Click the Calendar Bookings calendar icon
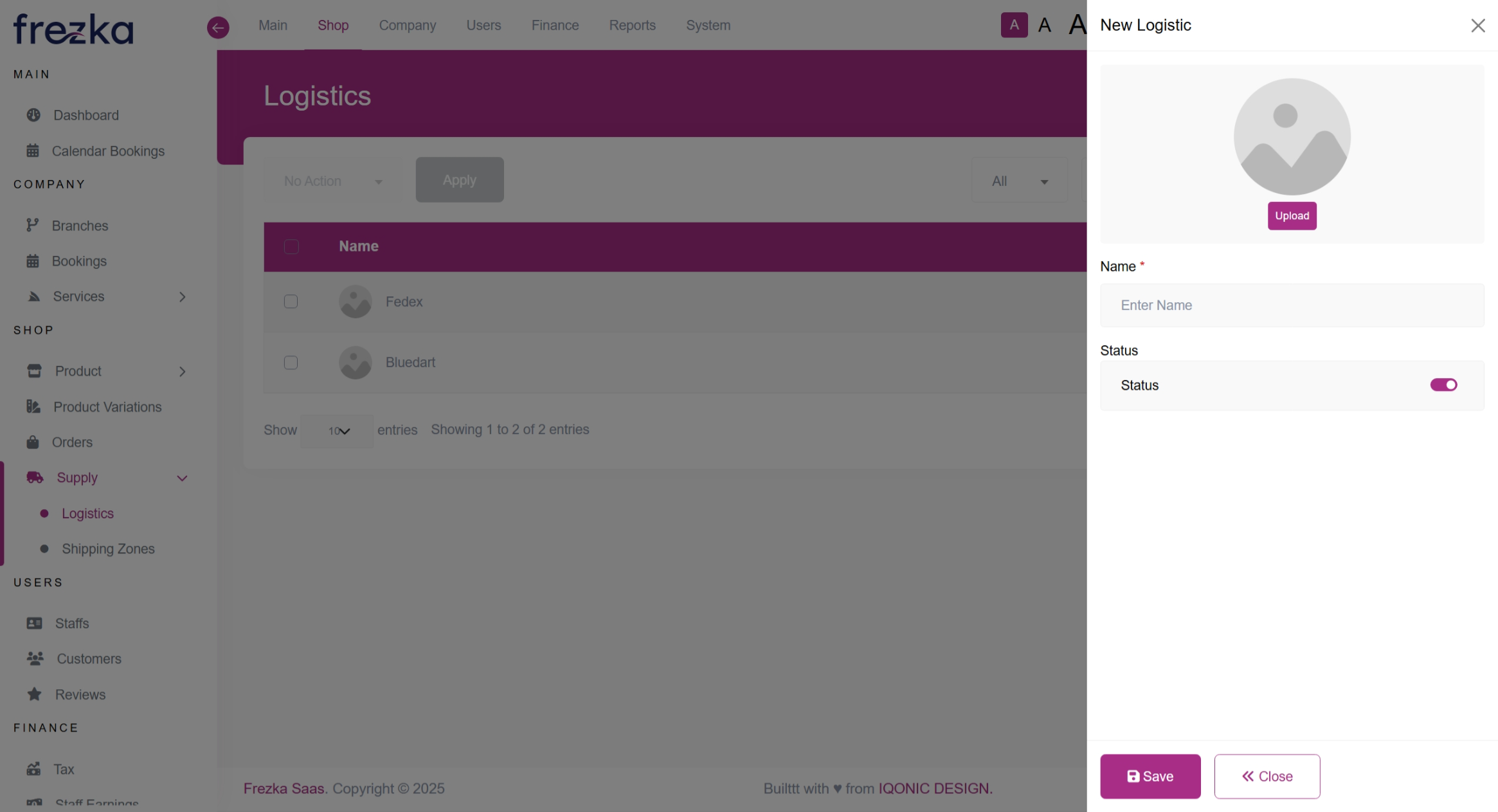This screenshot has width=1498, height=812. pos(33,151)
